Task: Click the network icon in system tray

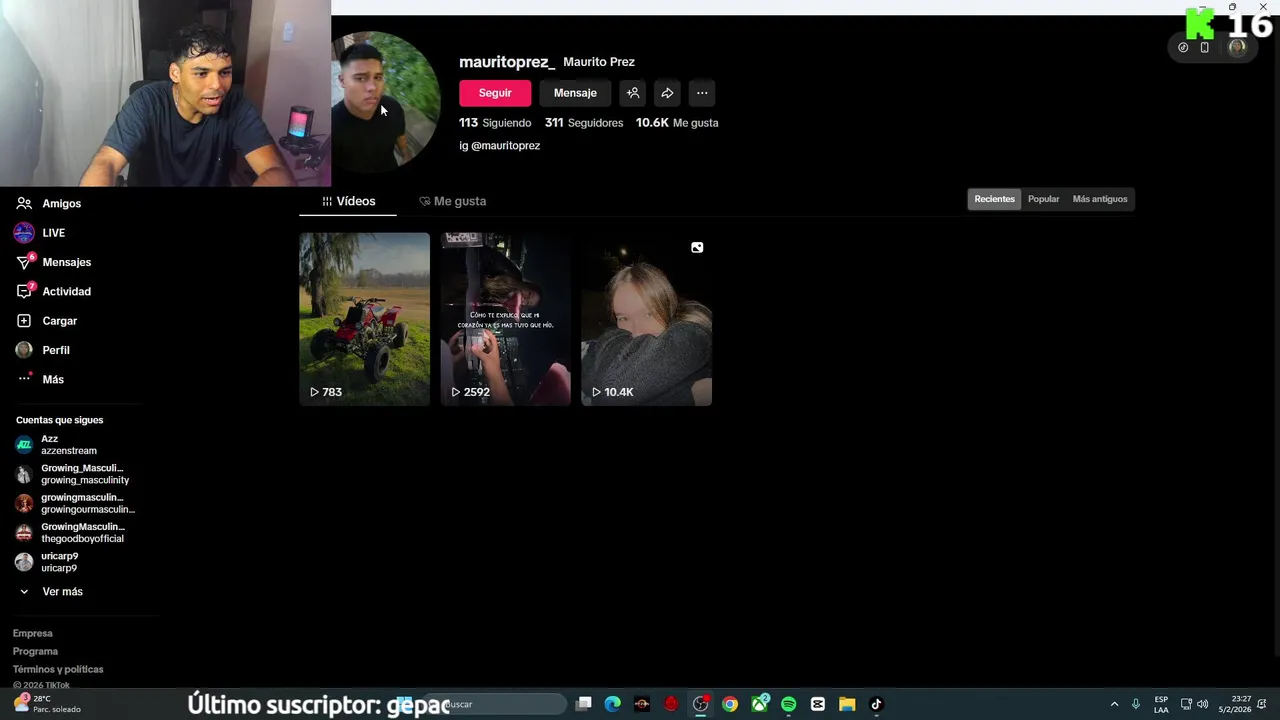Action: tap(1186, 704)
